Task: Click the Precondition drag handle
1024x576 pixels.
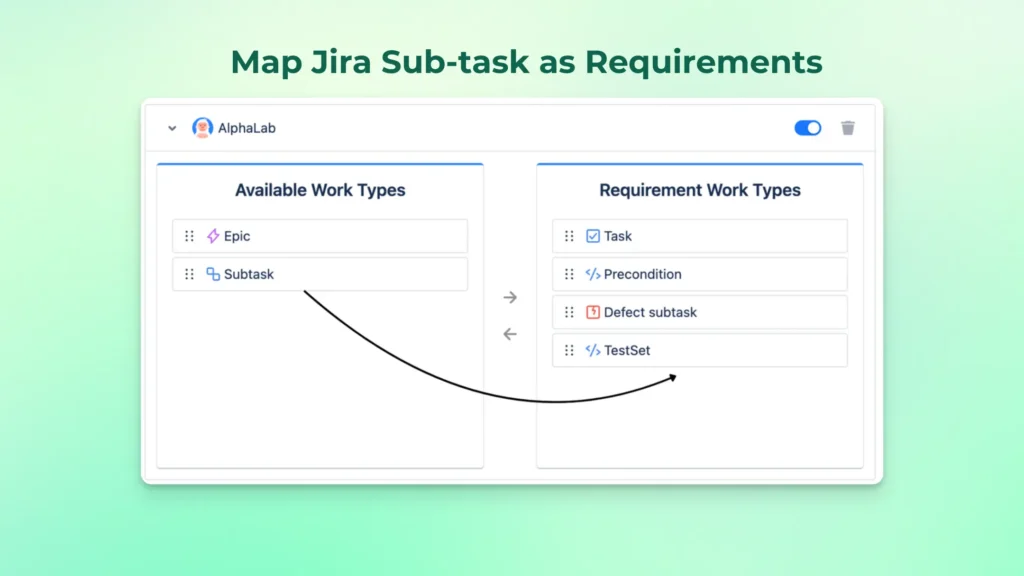Action: point(569,274)
